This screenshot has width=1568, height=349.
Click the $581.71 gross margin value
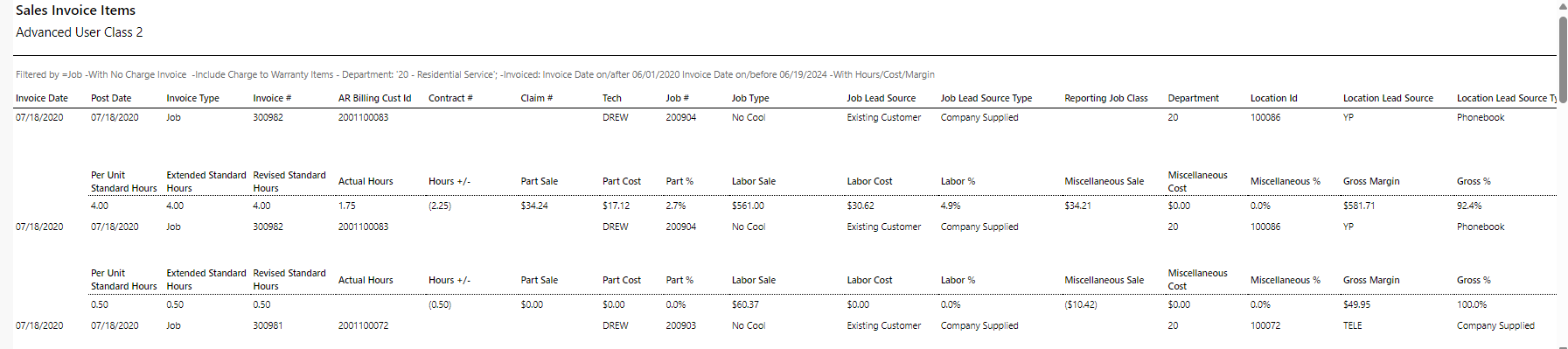(1359, 206)
